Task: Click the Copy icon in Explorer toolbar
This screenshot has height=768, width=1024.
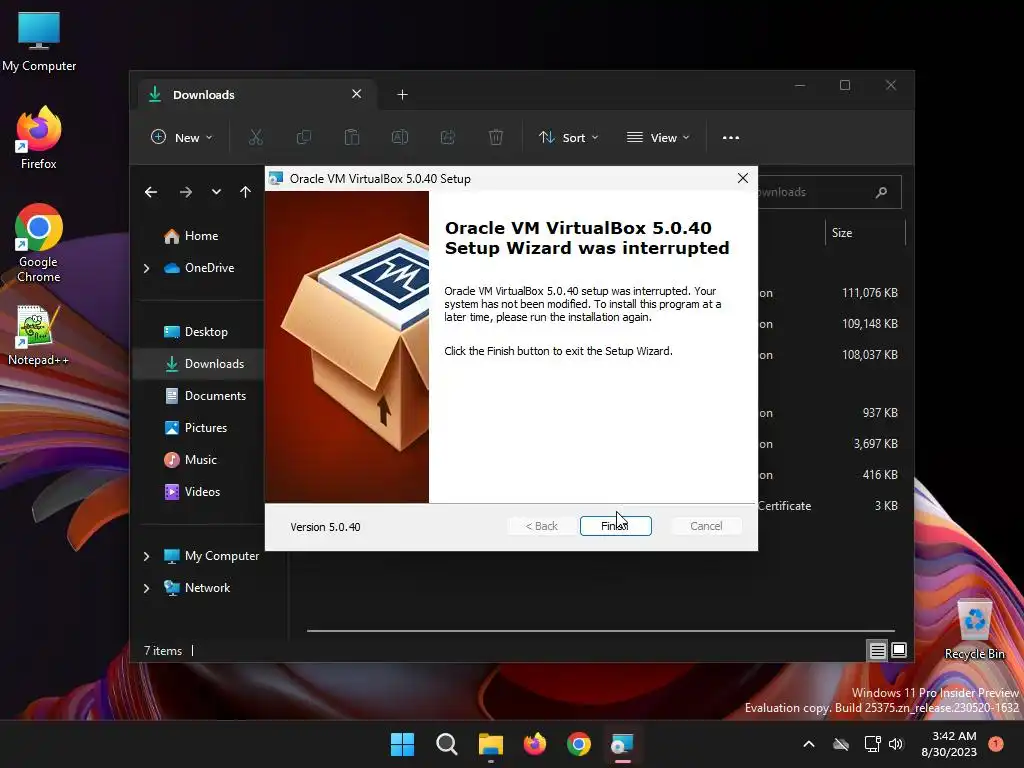Action: coord(304,138)
